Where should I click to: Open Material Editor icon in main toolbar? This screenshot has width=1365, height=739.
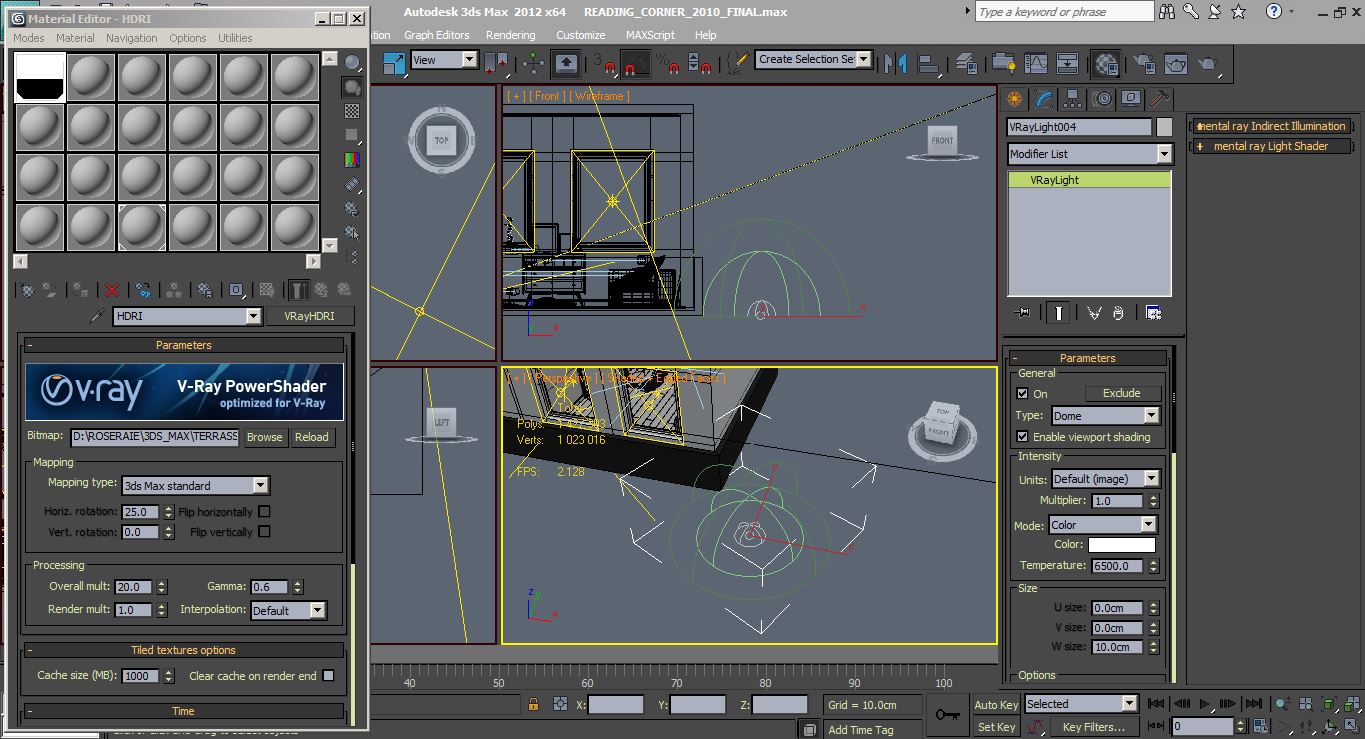[1106, 64]
